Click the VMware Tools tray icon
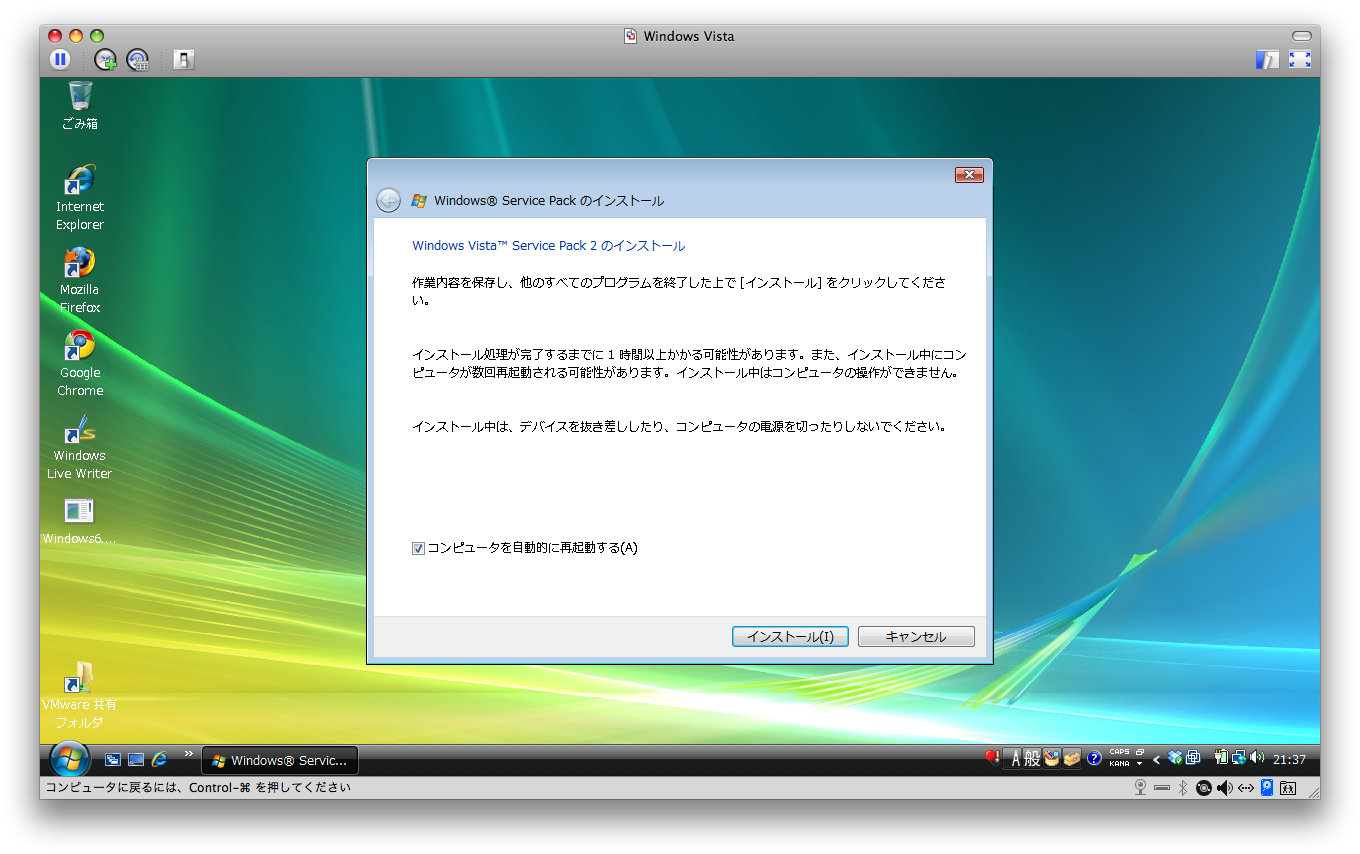 [1193, 758]
